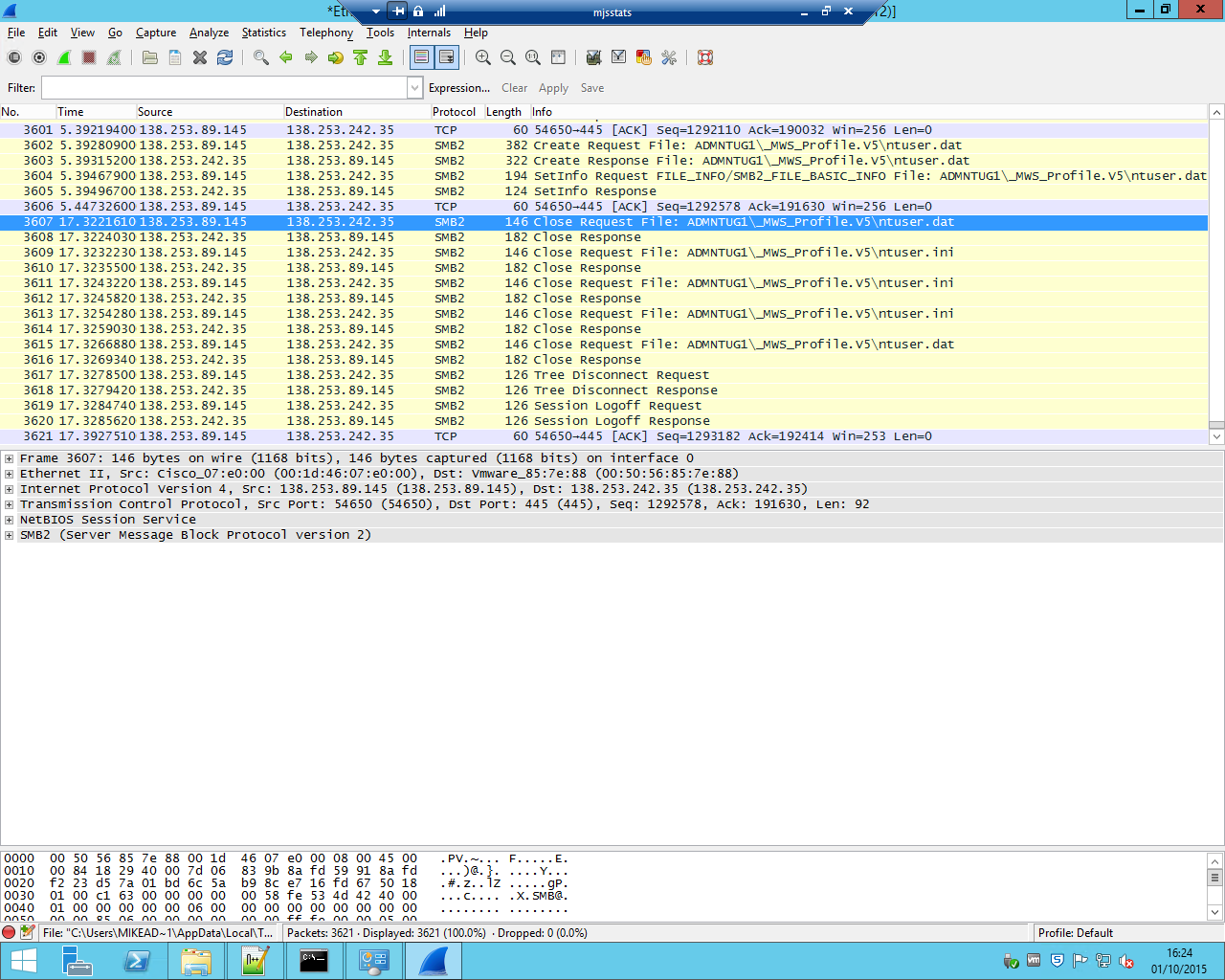Stop the running capture (red square)
The image size is (1225, 980).
click(89, 57)
